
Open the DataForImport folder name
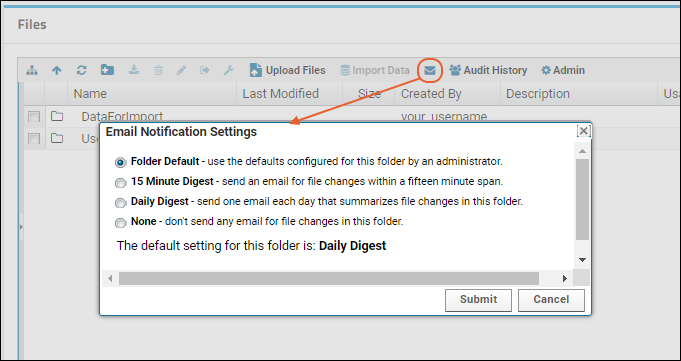point(122,117)
